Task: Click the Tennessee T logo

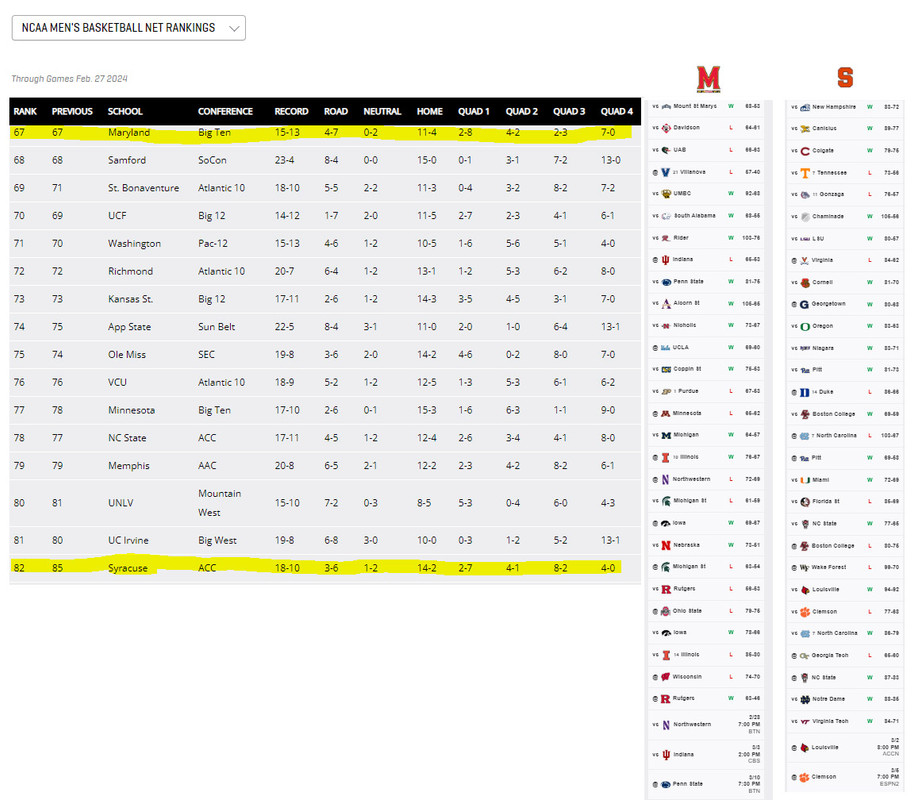Action: pyautogui.click(x=805, y=173)
